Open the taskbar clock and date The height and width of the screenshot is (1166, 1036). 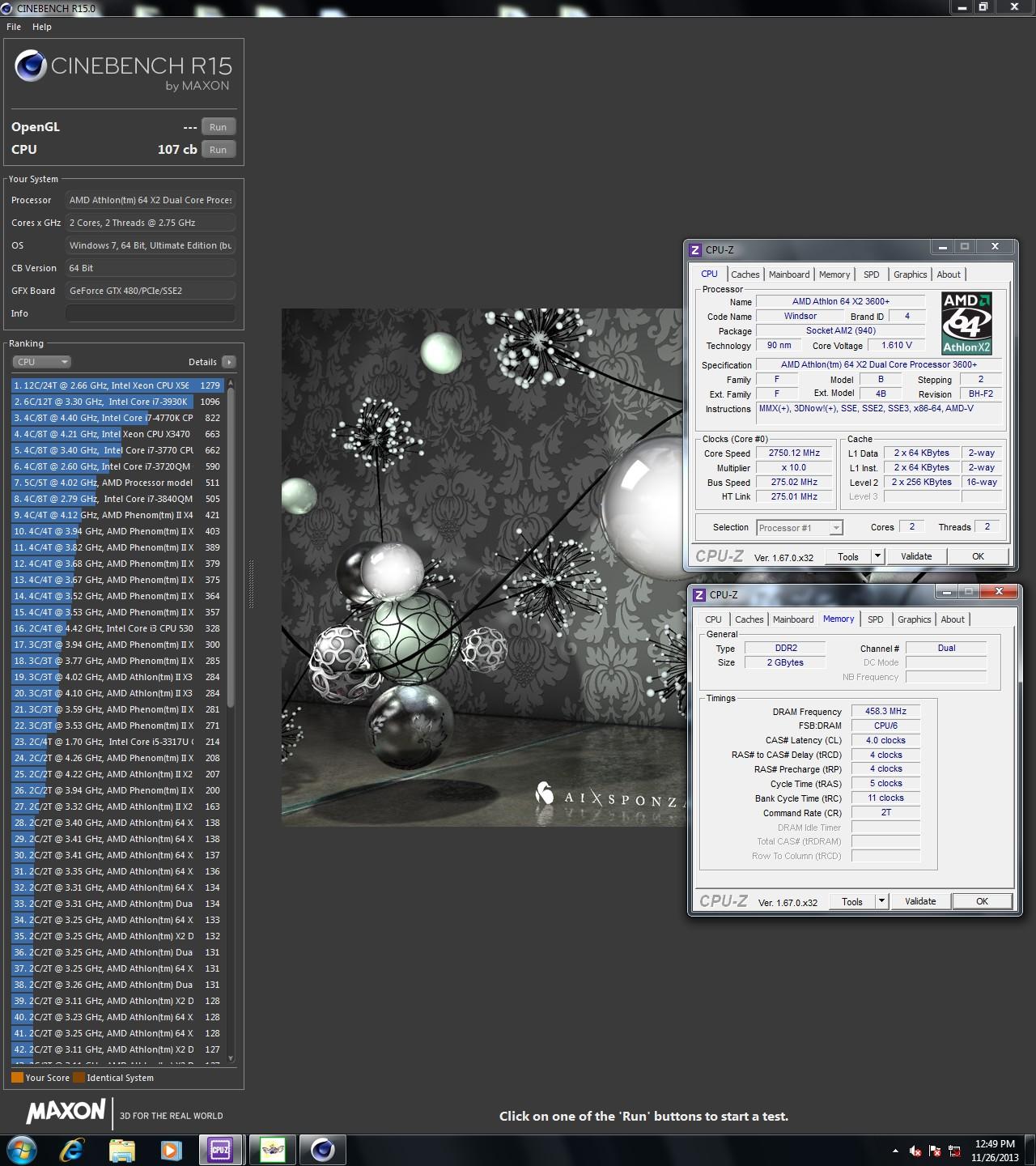pos(995,1151)
